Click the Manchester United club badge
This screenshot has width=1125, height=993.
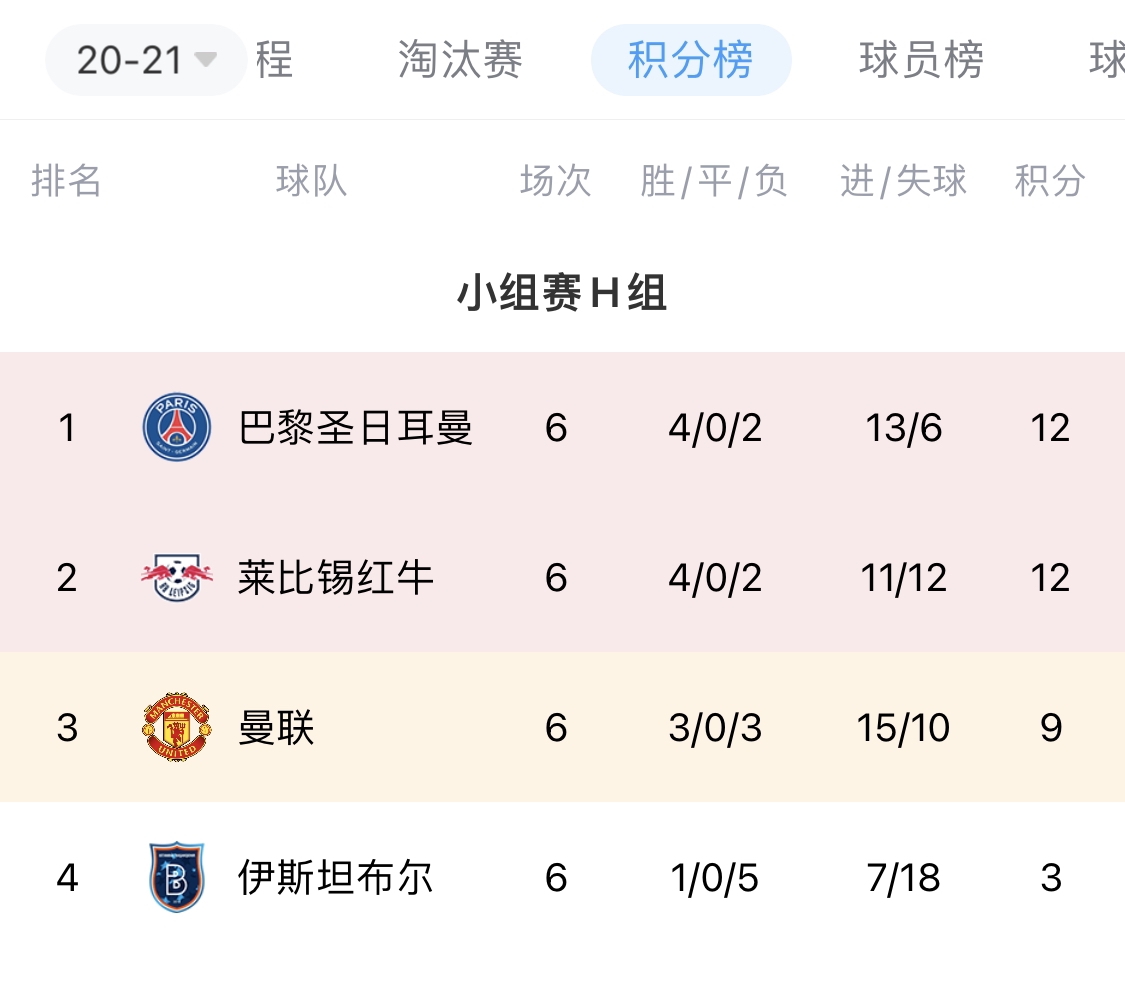point(177,728)
